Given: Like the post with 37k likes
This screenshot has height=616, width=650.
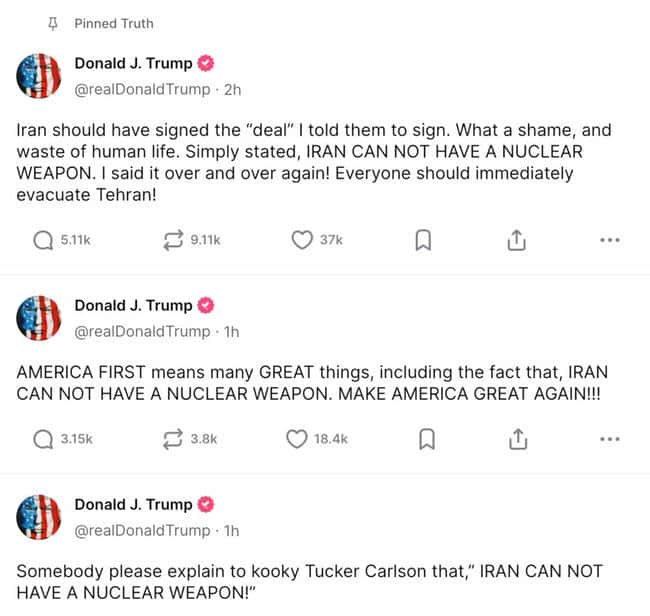Looking at the screenshot, I should [302, 240].
